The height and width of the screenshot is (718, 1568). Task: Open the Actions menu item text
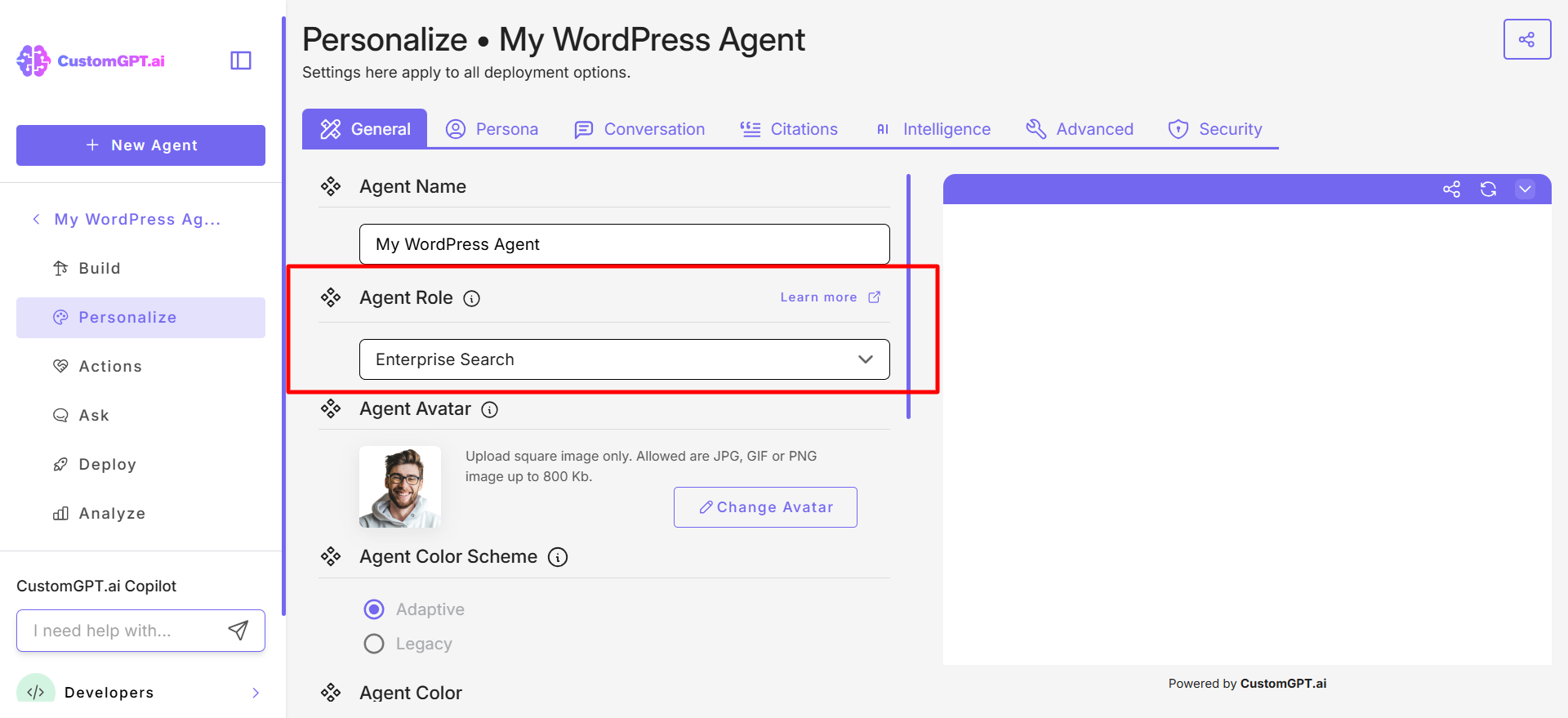pyautogui.click(x=110, y=366)
